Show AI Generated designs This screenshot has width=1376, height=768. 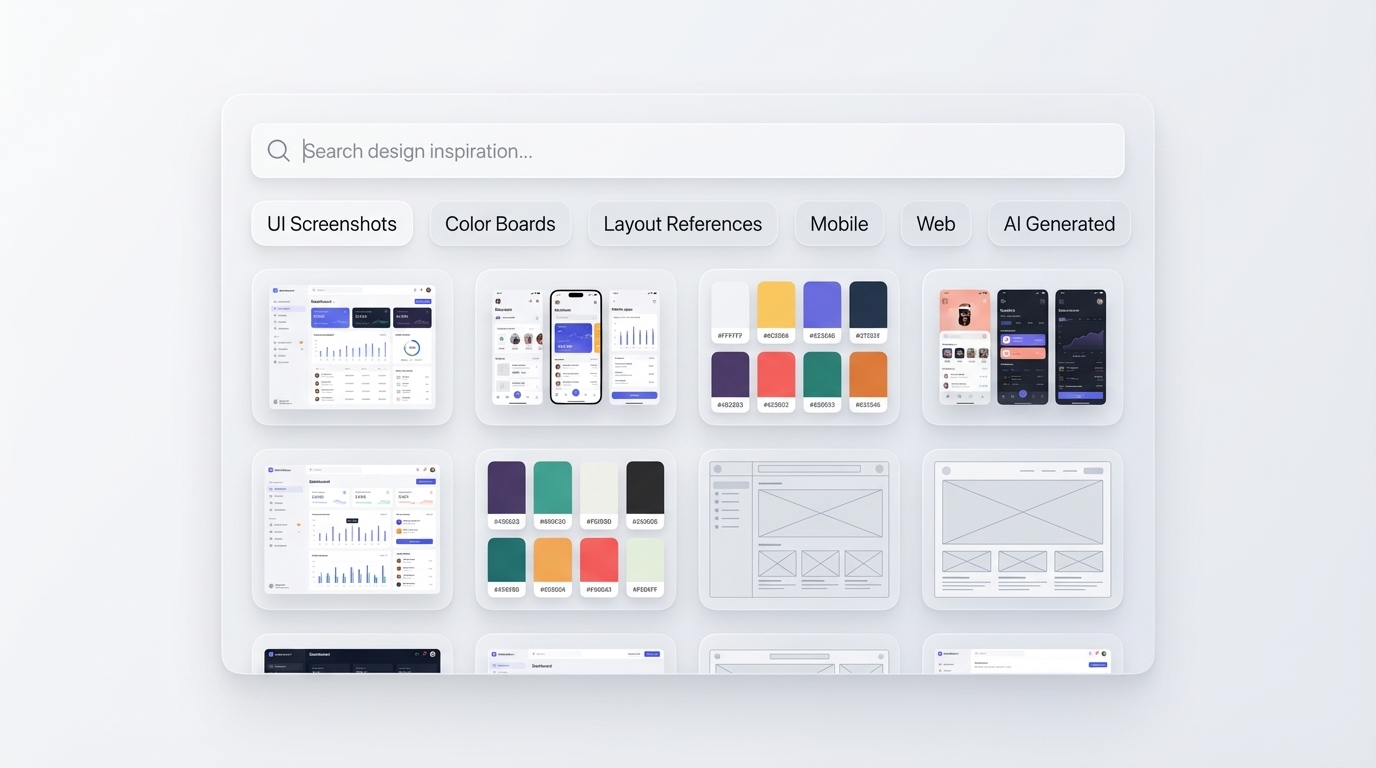(x=1058, y=223)
